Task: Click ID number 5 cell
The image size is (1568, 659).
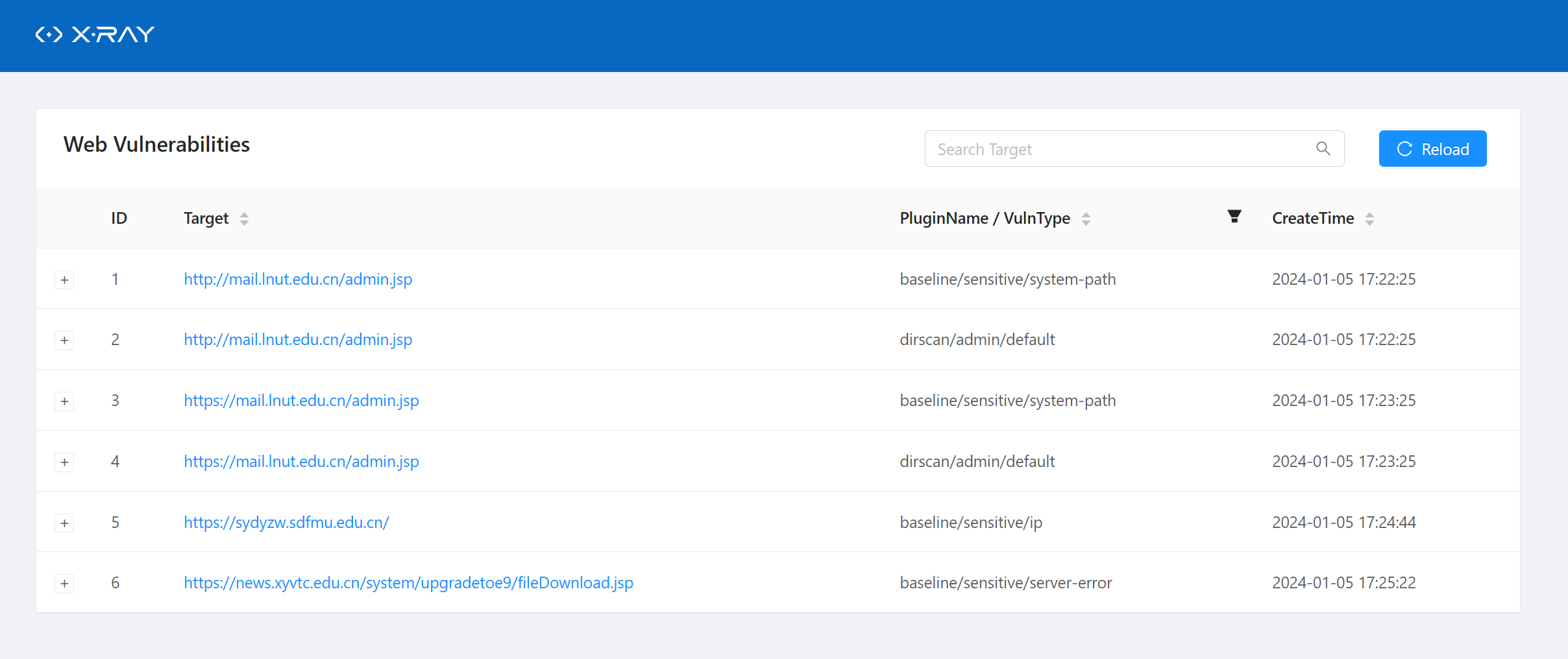Action: [x=115, y=523]
